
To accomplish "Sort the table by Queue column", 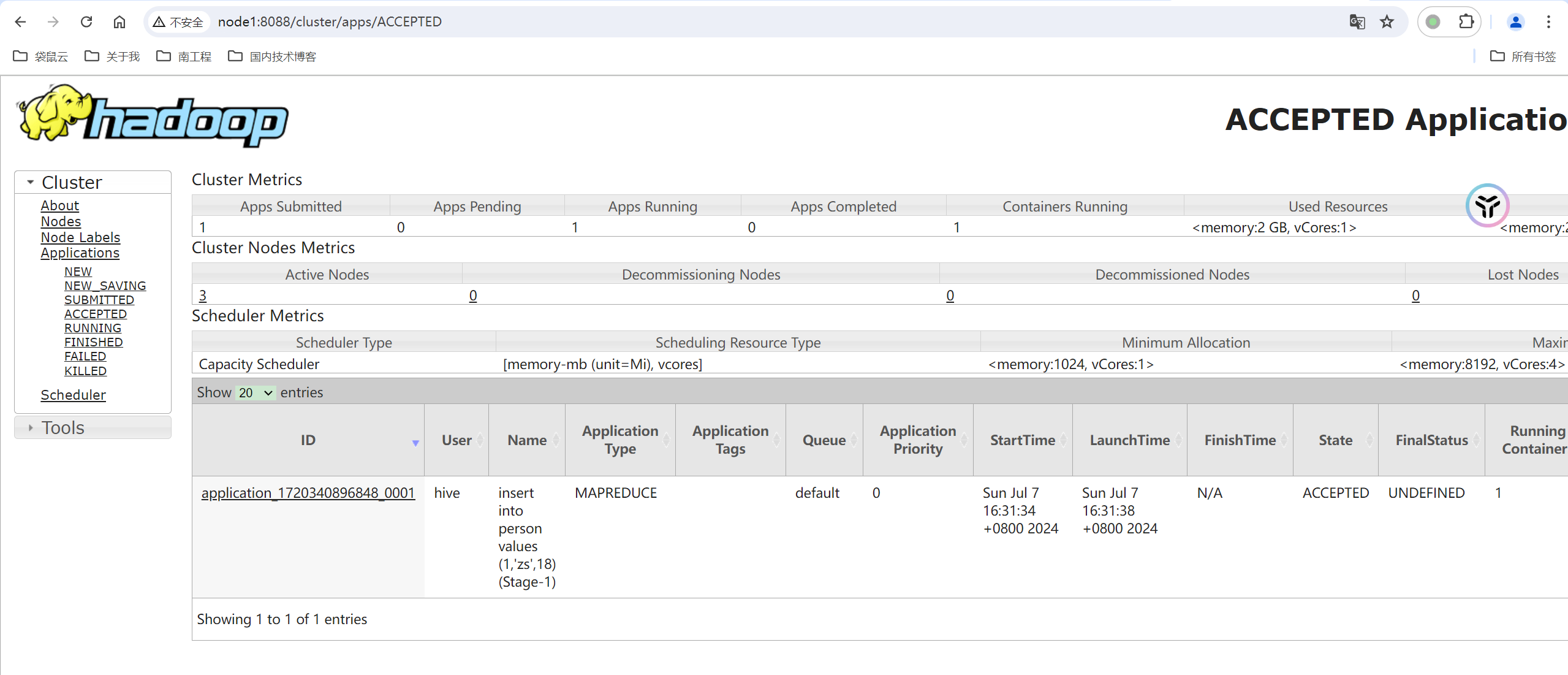I will 824,440.
